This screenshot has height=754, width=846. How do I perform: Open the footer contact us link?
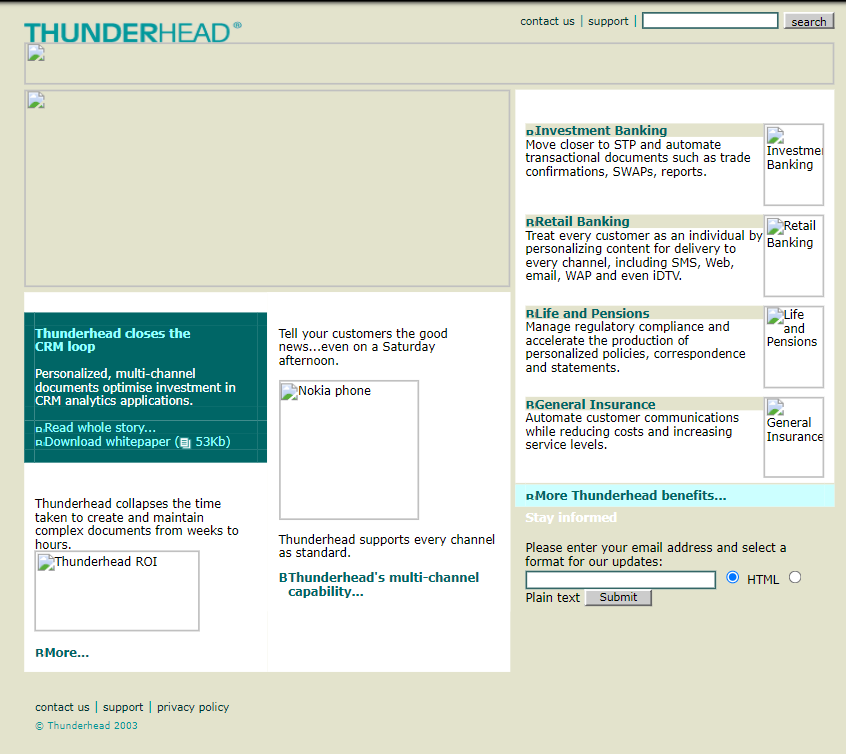coord(62,707)
